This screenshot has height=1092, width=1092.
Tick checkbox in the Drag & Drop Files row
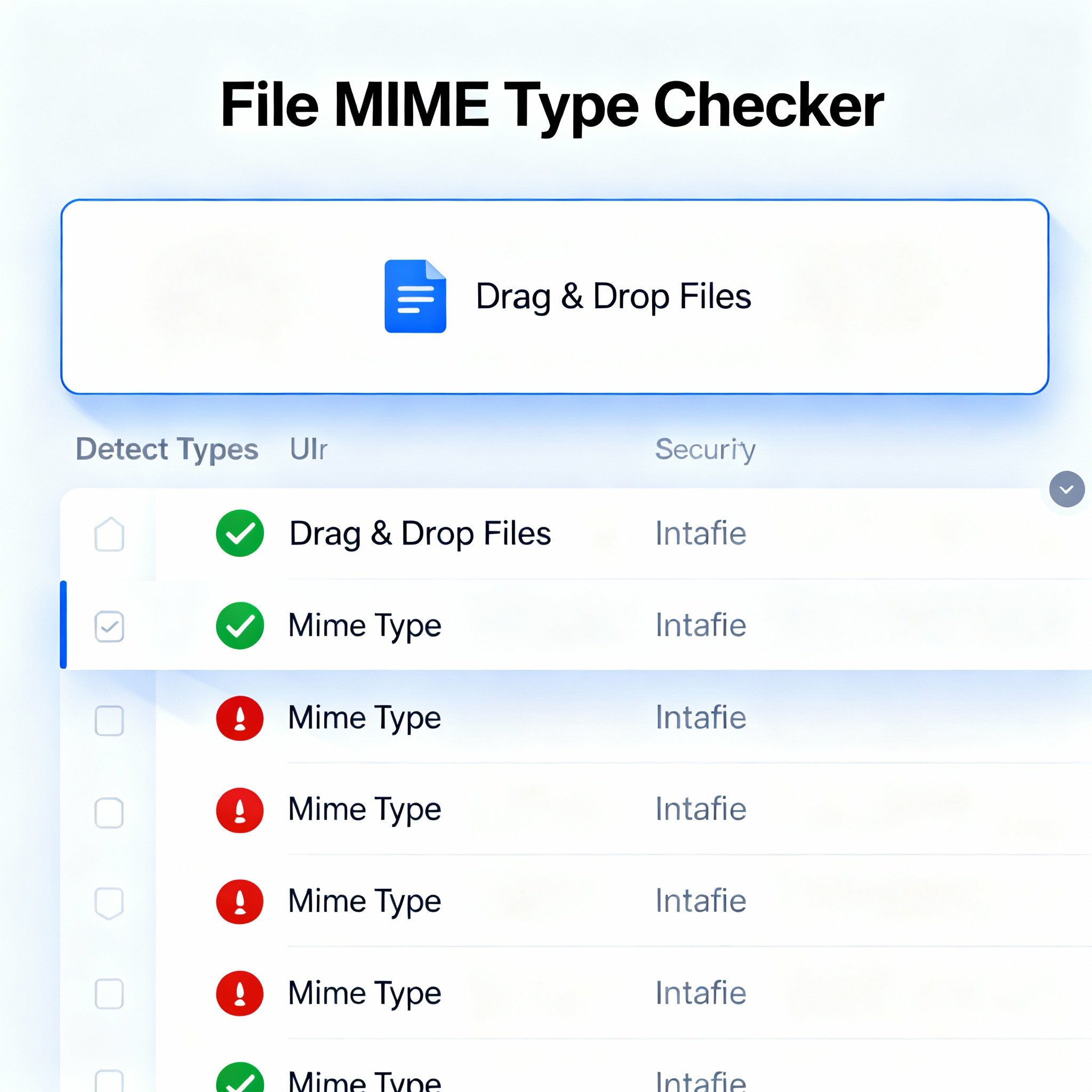pos(109,534)
